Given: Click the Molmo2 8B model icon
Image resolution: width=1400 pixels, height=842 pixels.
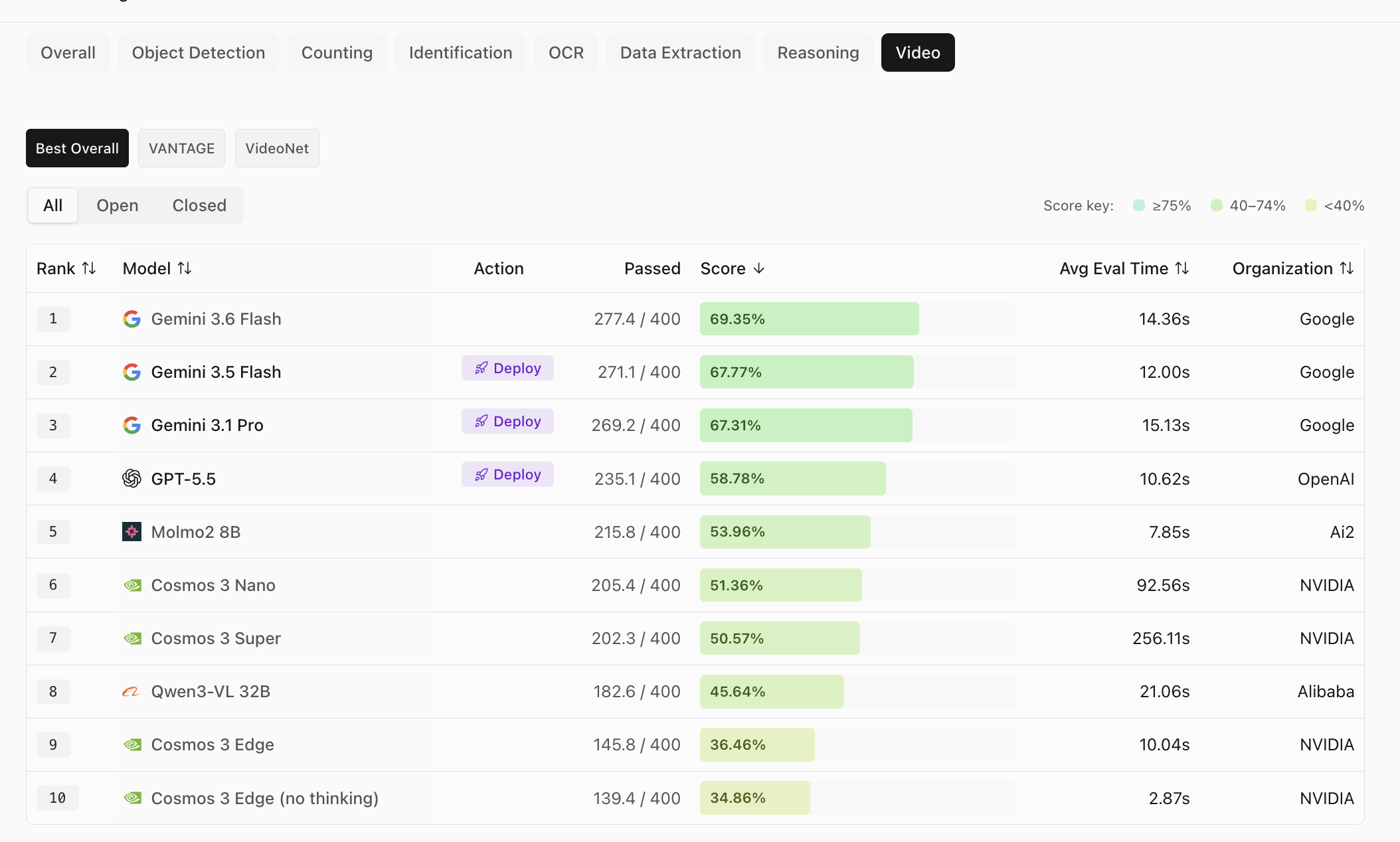Looking at the screenshot, I should (131, 531).
